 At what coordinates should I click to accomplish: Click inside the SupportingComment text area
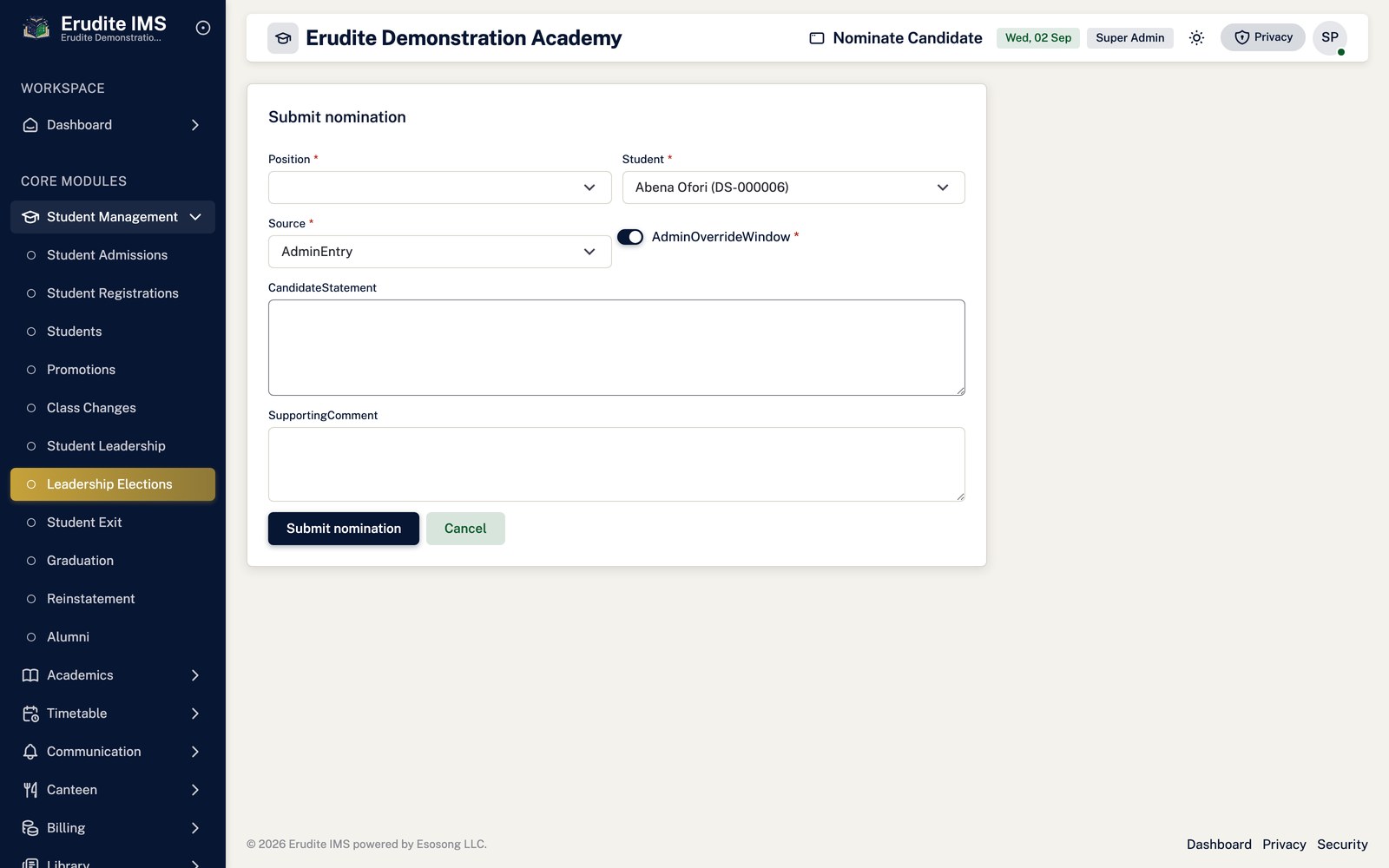coord(616,464)
